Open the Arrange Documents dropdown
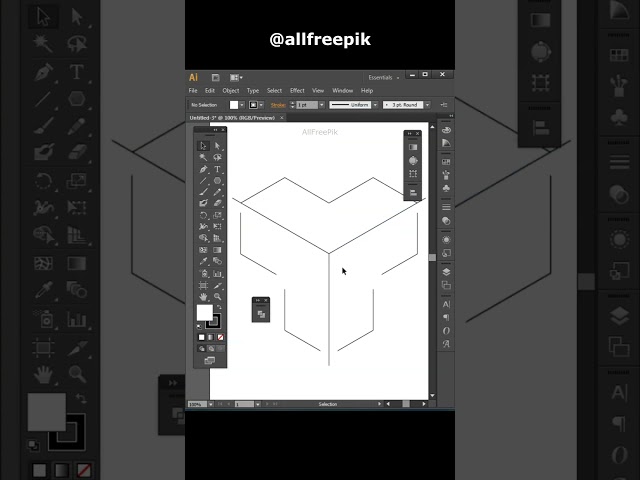 tap(236, 78)
